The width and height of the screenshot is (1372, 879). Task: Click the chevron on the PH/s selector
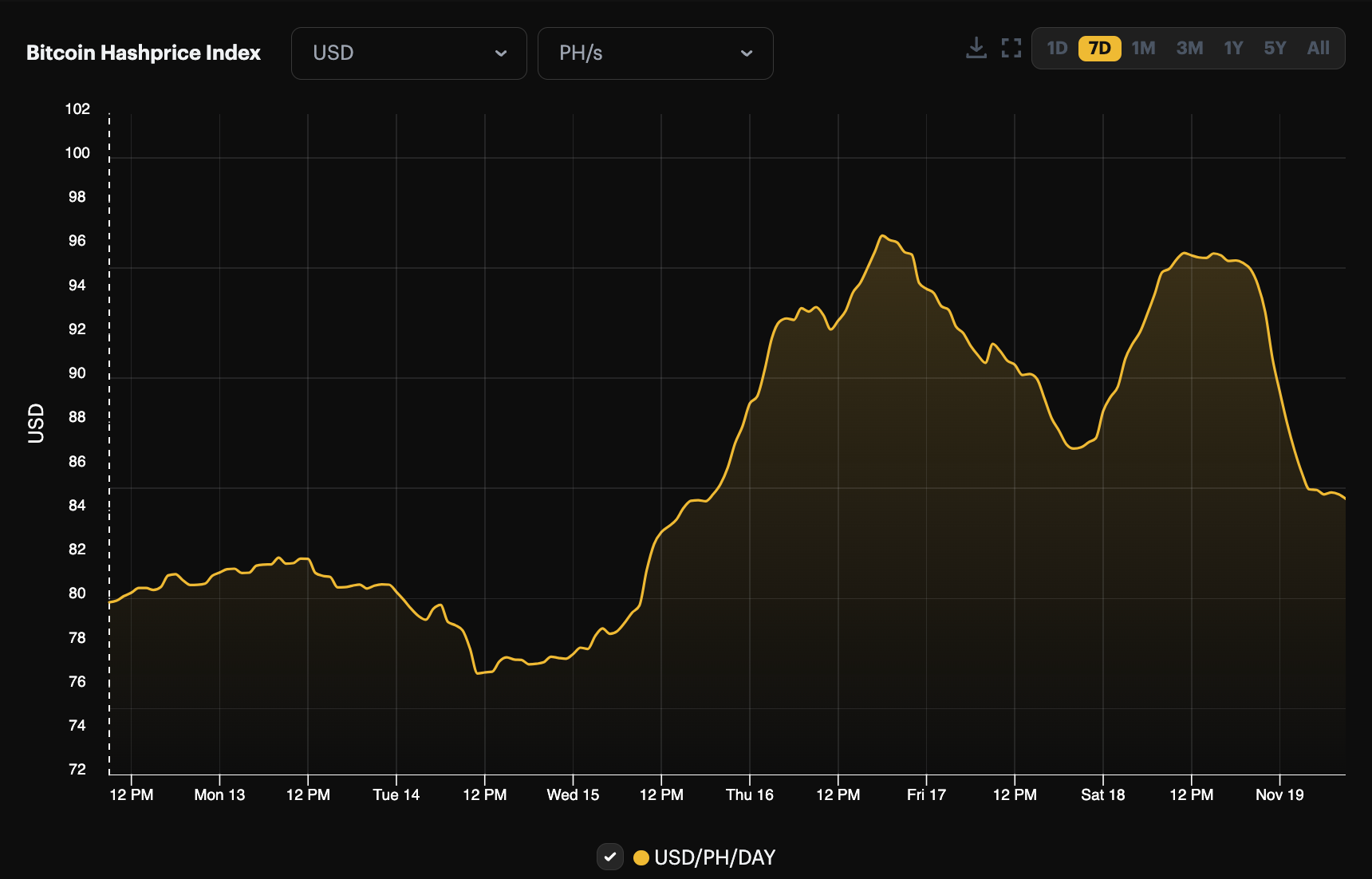pyautogui.click(x=747, y=53)
